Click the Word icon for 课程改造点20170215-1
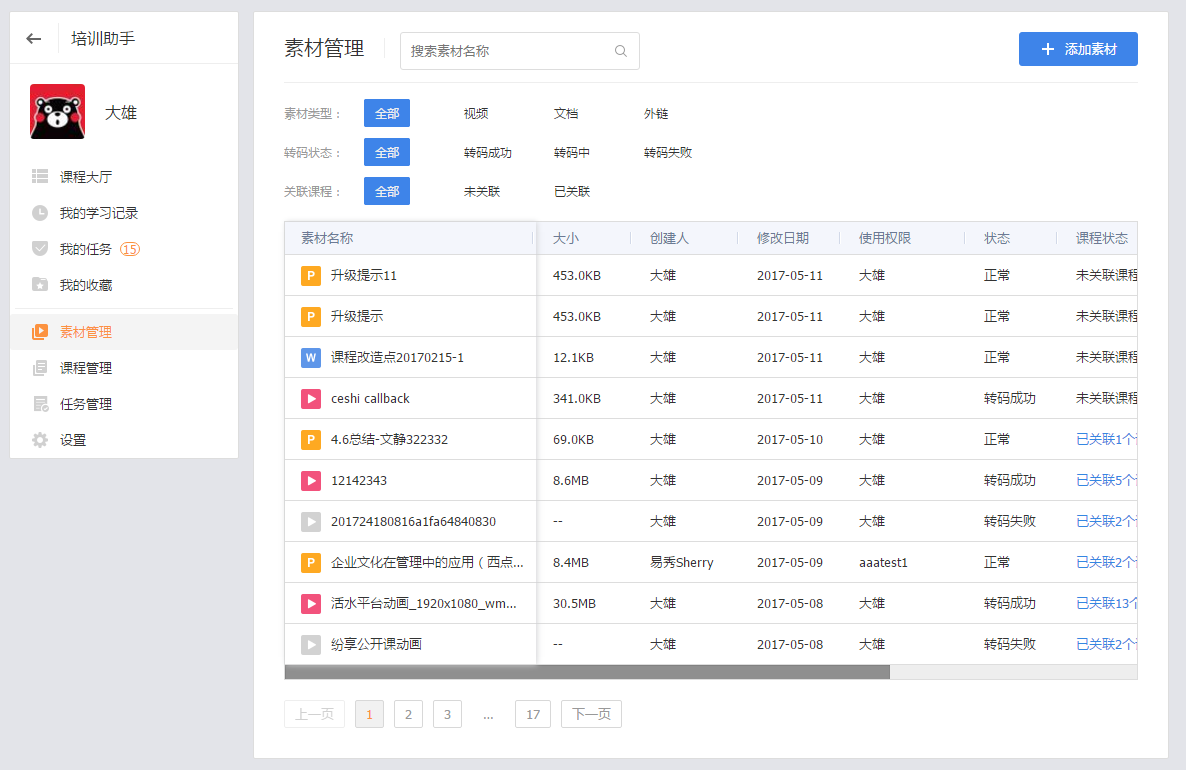 (311, 357)
